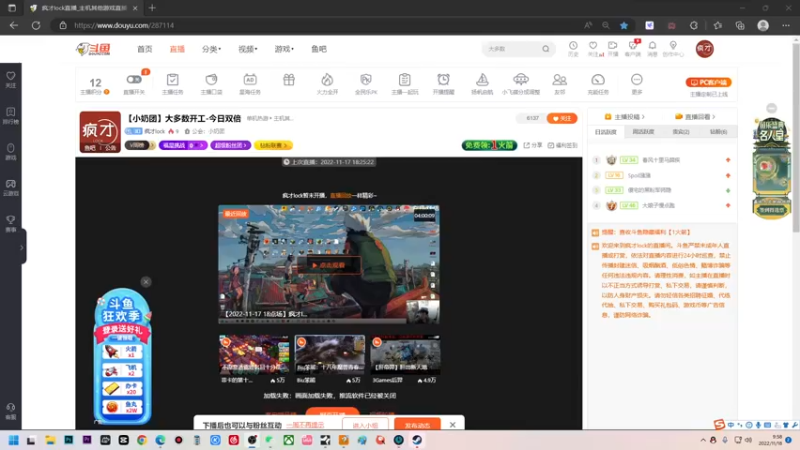Viewport: 800px width, 450px height.
Task: Open the AD advertising task icon
Action: pos(250,80)
